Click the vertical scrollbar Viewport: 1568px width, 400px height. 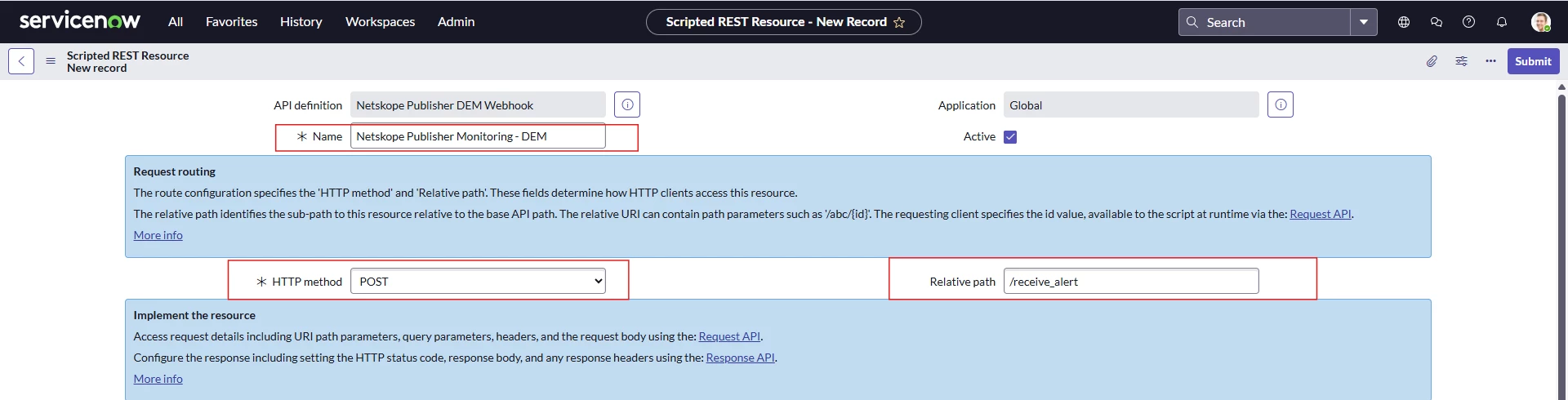1561,245
